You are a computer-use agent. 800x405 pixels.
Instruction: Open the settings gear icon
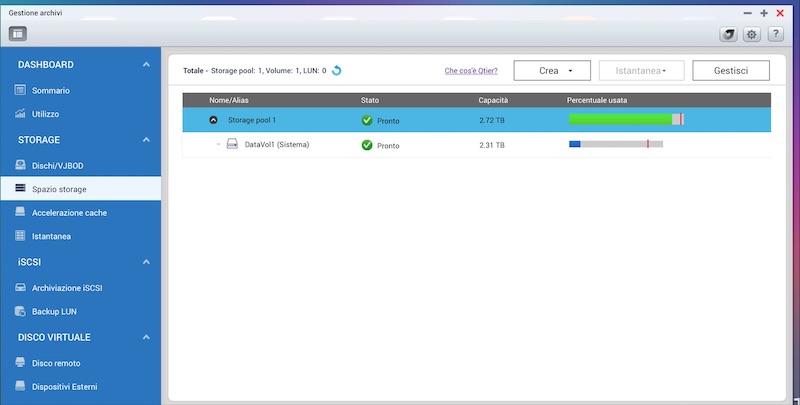pos(752,34)
